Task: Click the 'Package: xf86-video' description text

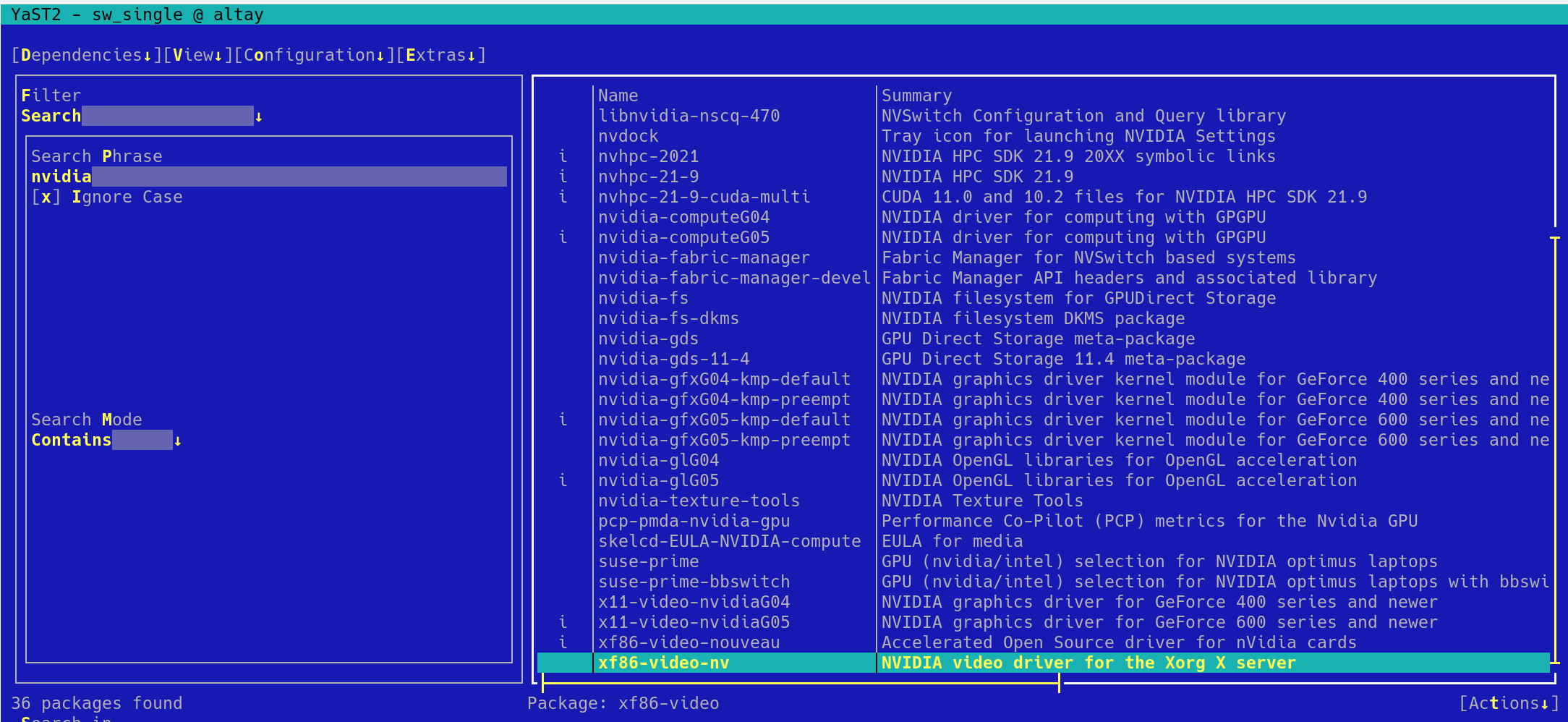Action: [x=623, y=703]
